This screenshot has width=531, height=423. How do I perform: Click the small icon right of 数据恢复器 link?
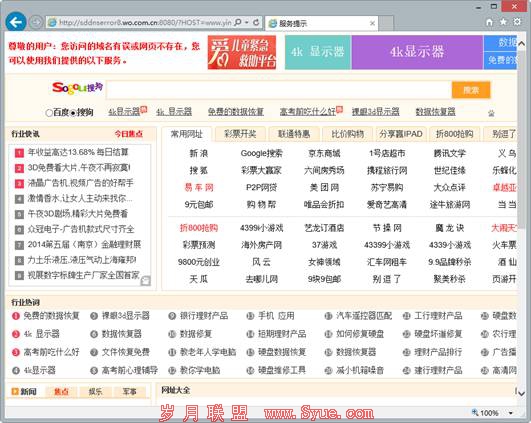(x=491, y=113)
